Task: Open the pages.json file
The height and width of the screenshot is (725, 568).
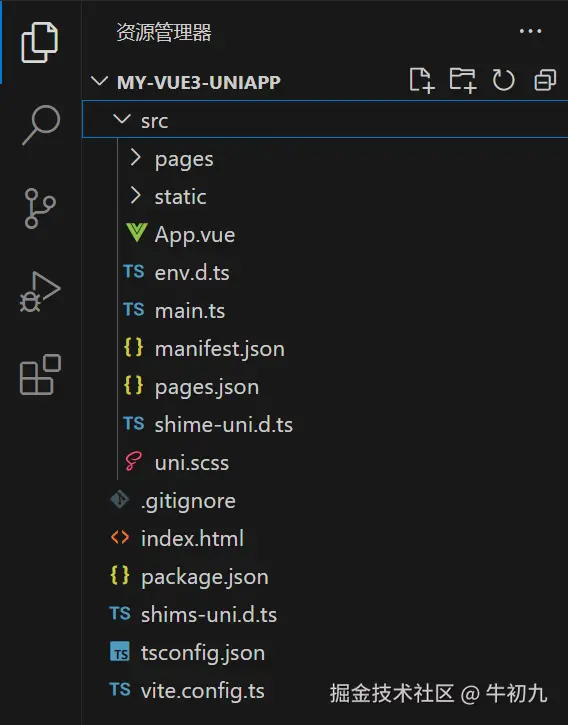Action: pos(207,387)
